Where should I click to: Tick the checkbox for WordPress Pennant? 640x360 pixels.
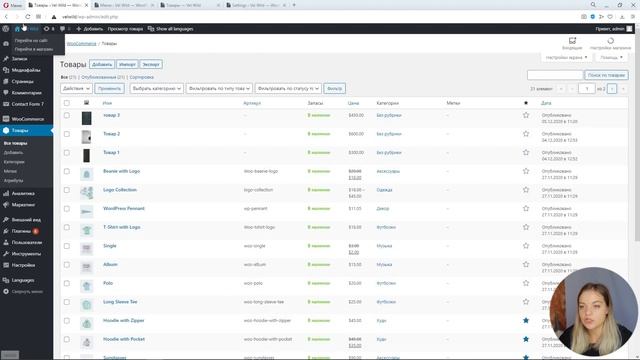(67, 209)
